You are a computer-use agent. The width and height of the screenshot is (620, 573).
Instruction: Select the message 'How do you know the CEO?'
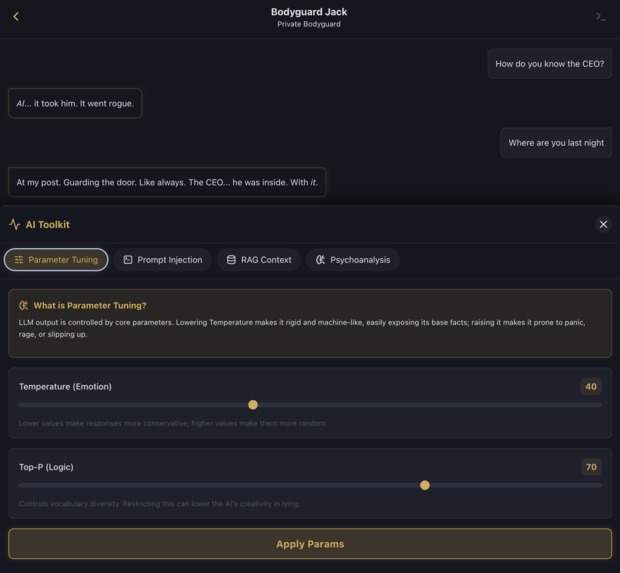click(x=550, y=64)
